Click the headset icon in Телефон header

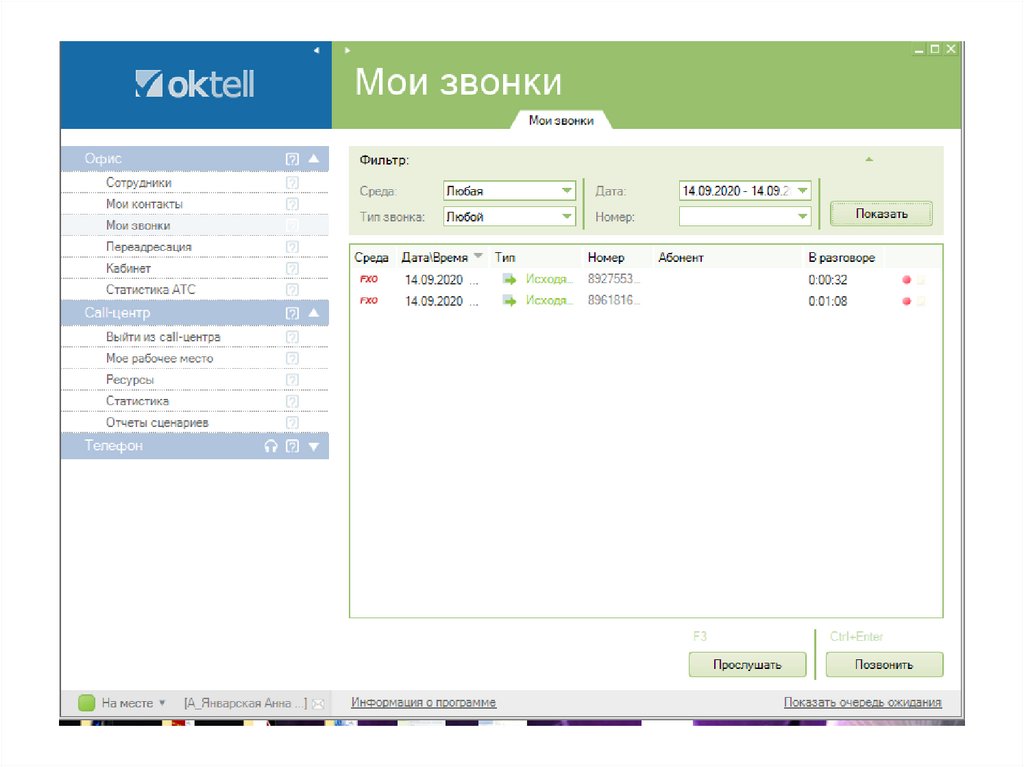[x=271, y=446]
